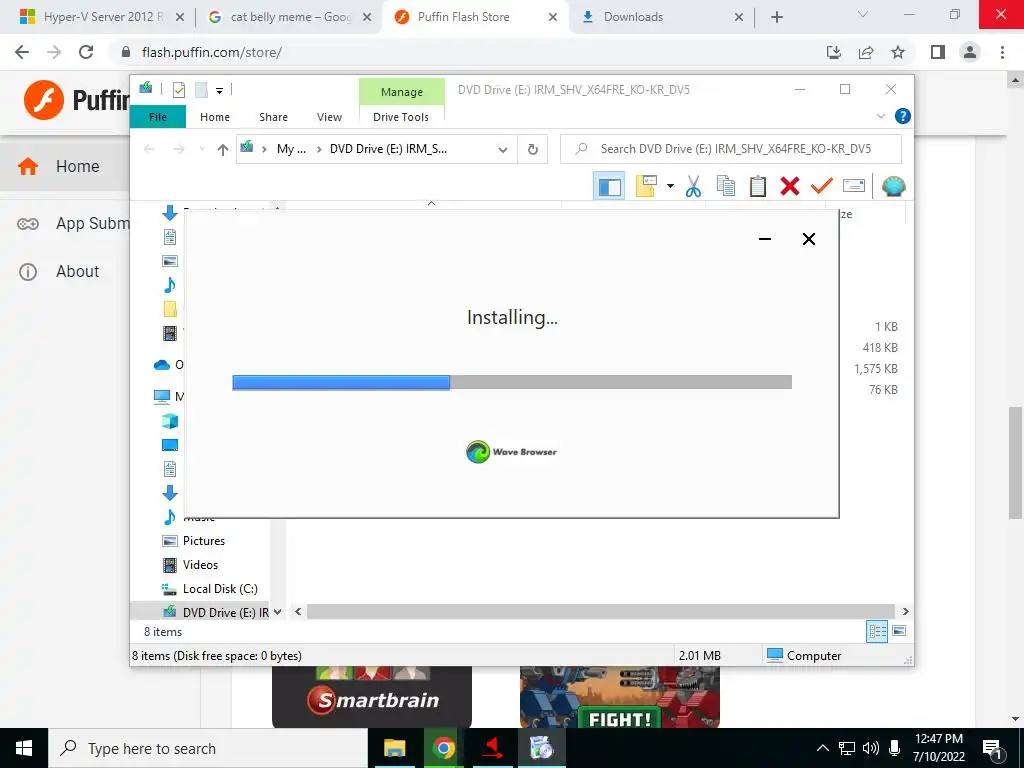
Task: Open Chrome tab search chevron
Action: pyautogui.click(x=863, y=14)
